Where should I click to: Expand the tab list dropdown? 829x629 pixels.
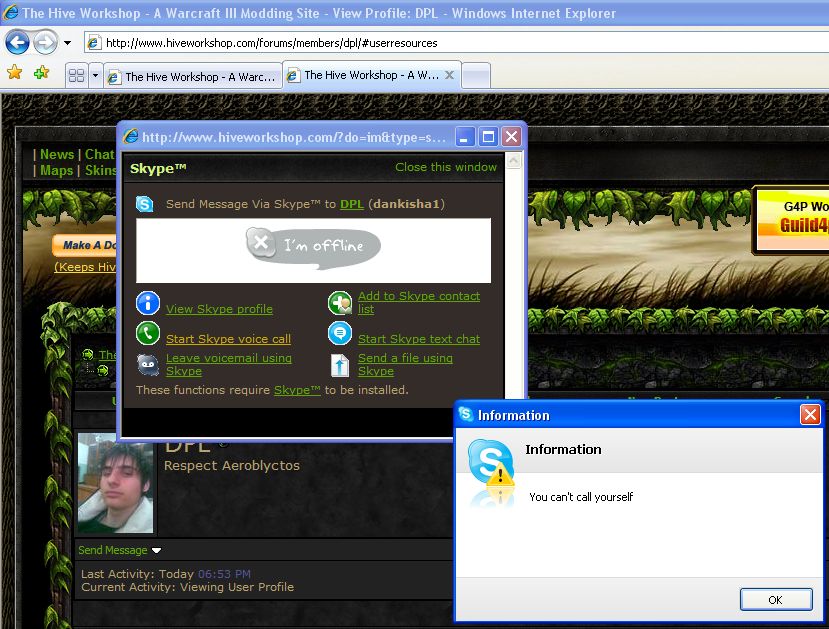[95, 76]
